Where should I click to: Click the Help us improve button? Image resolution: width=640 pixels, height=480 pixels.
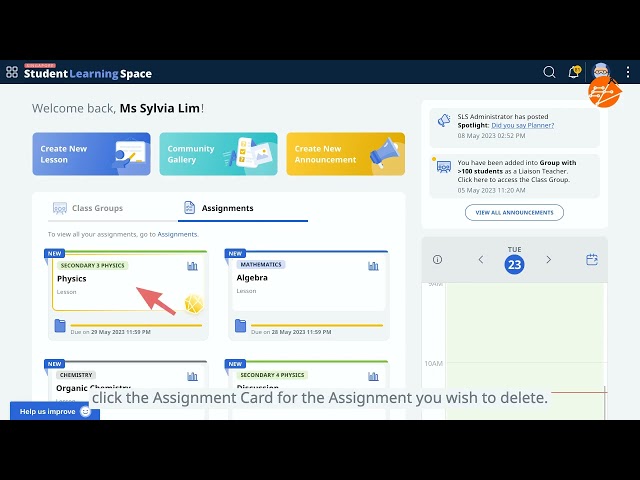[55, 411]
